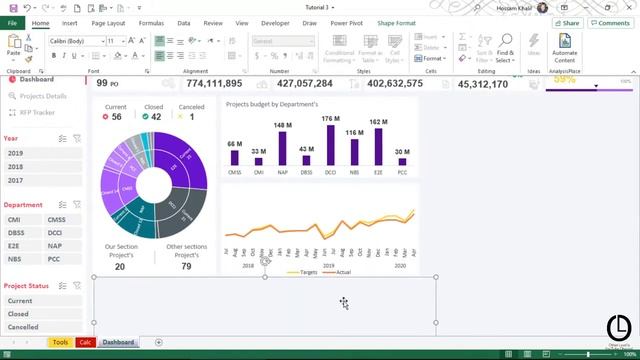
Task: Click the Clear eraser icon in Editing
Action: coord(462,59)
